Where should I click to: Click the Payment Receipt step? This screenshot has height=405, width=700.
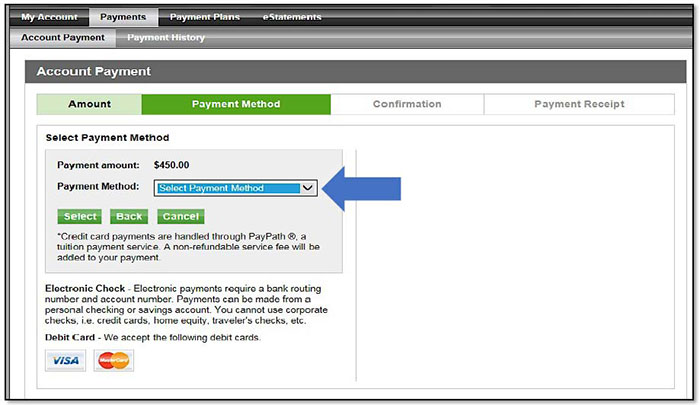point(579,104)
